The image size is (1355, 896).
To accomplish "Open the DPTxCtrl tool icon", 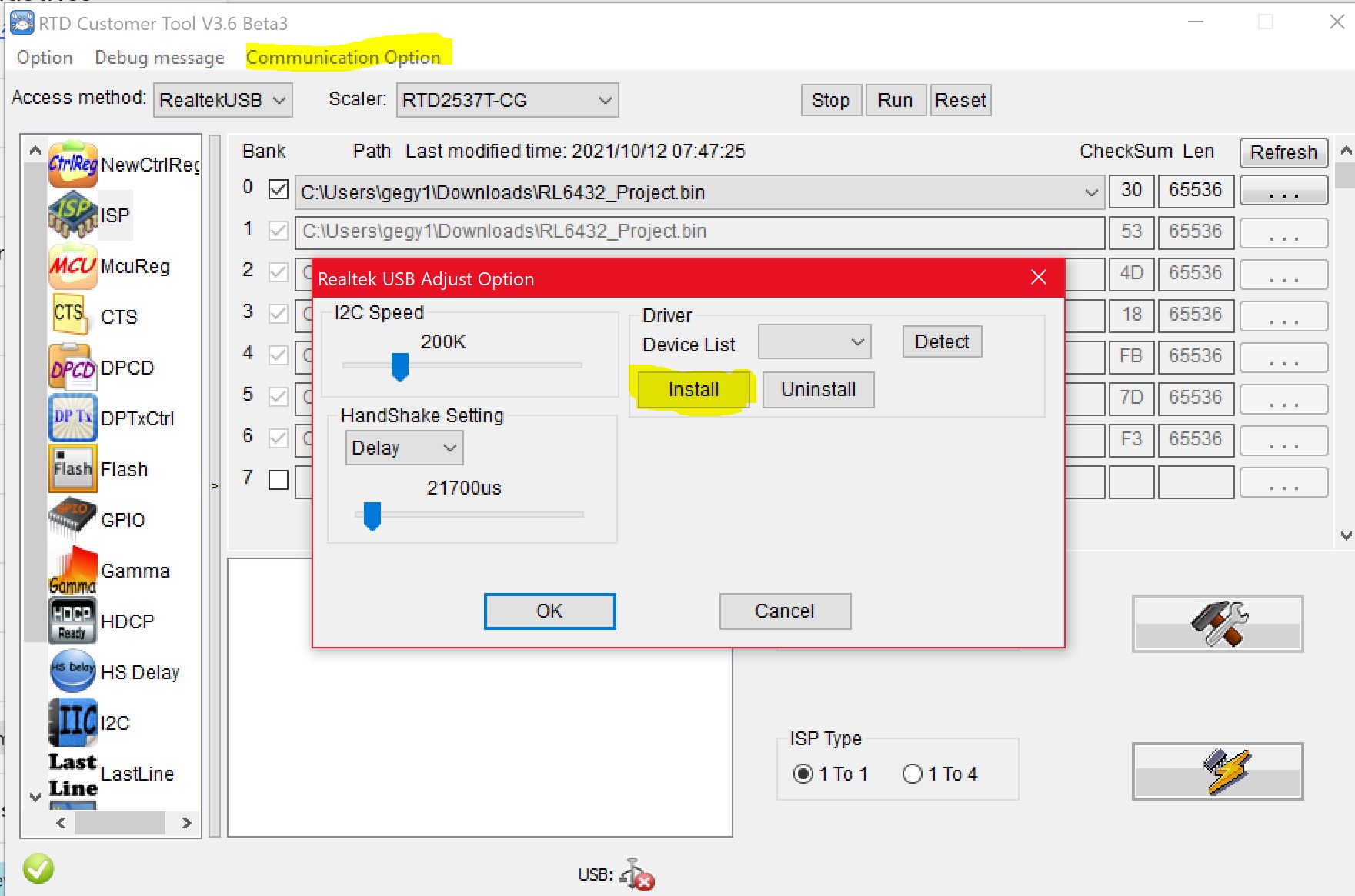I will point(73,418).
